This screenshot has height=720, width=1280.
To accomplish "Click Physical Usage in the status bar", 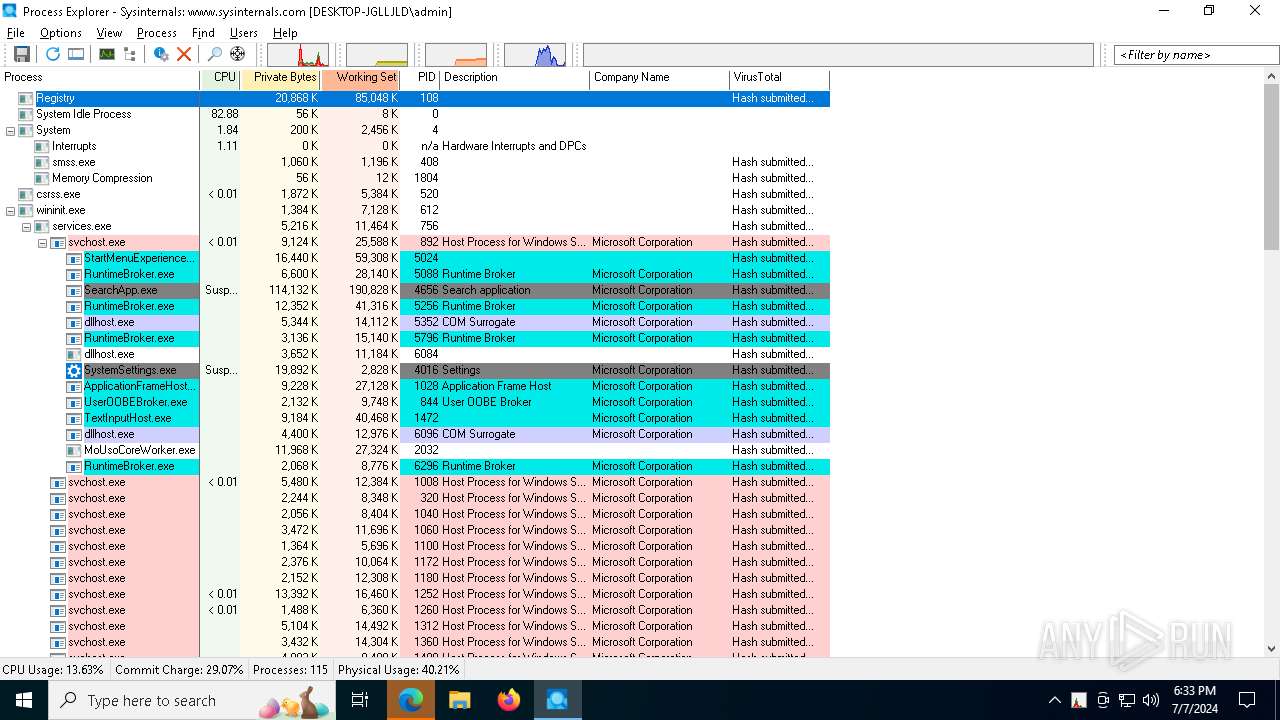I will 399,670.
